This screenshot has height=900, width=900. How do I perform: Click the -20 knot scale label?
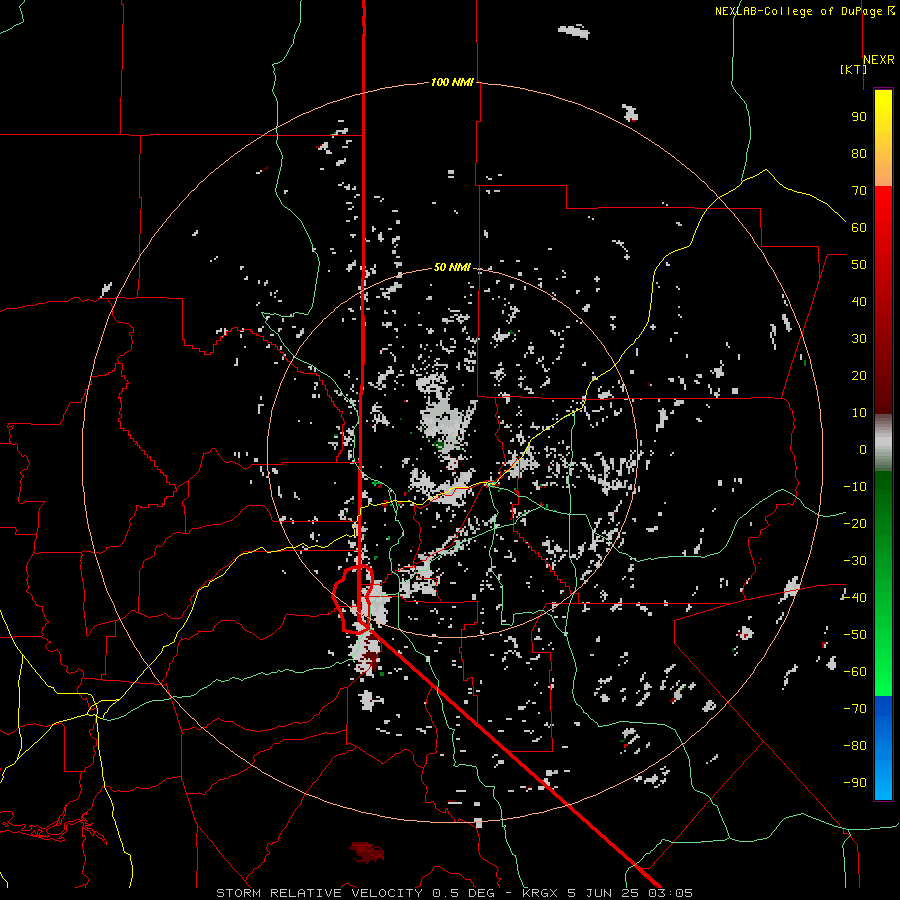(x=855, y=524)
